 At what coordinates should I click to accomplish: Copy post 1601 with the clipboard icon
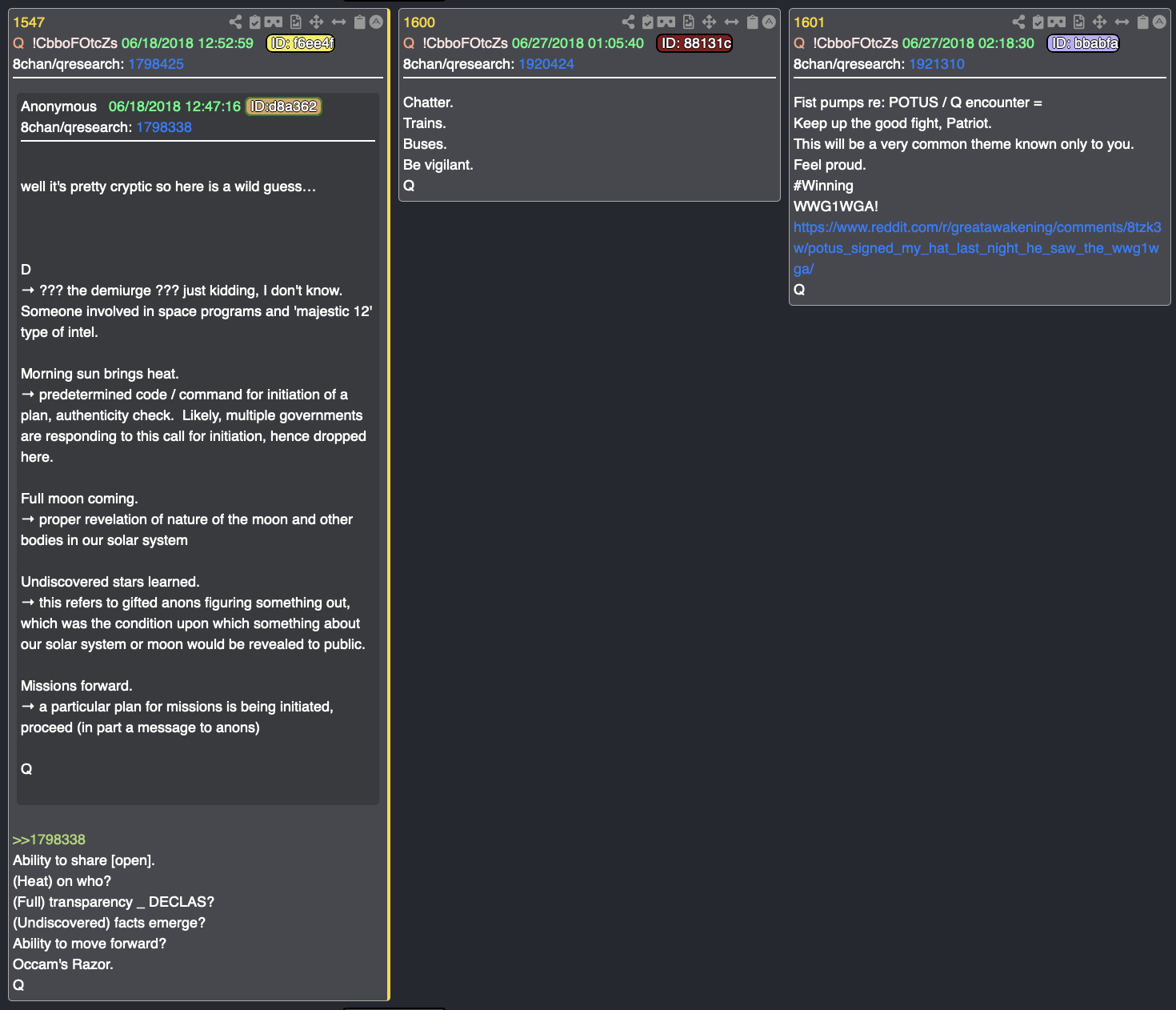(x=1143, y=22)
